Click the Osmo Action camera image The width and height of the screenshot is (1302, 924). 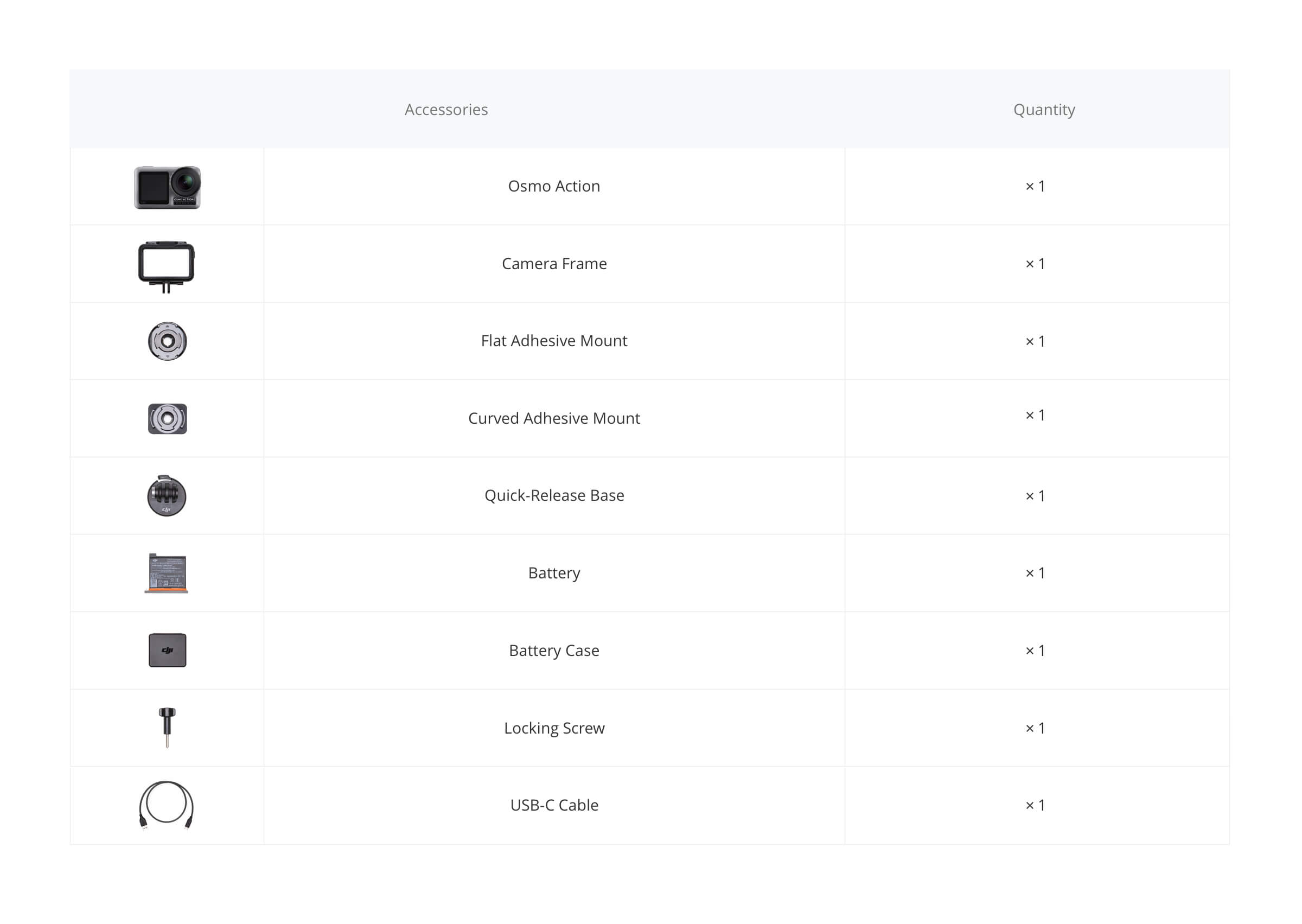click(x=167, y=187)
